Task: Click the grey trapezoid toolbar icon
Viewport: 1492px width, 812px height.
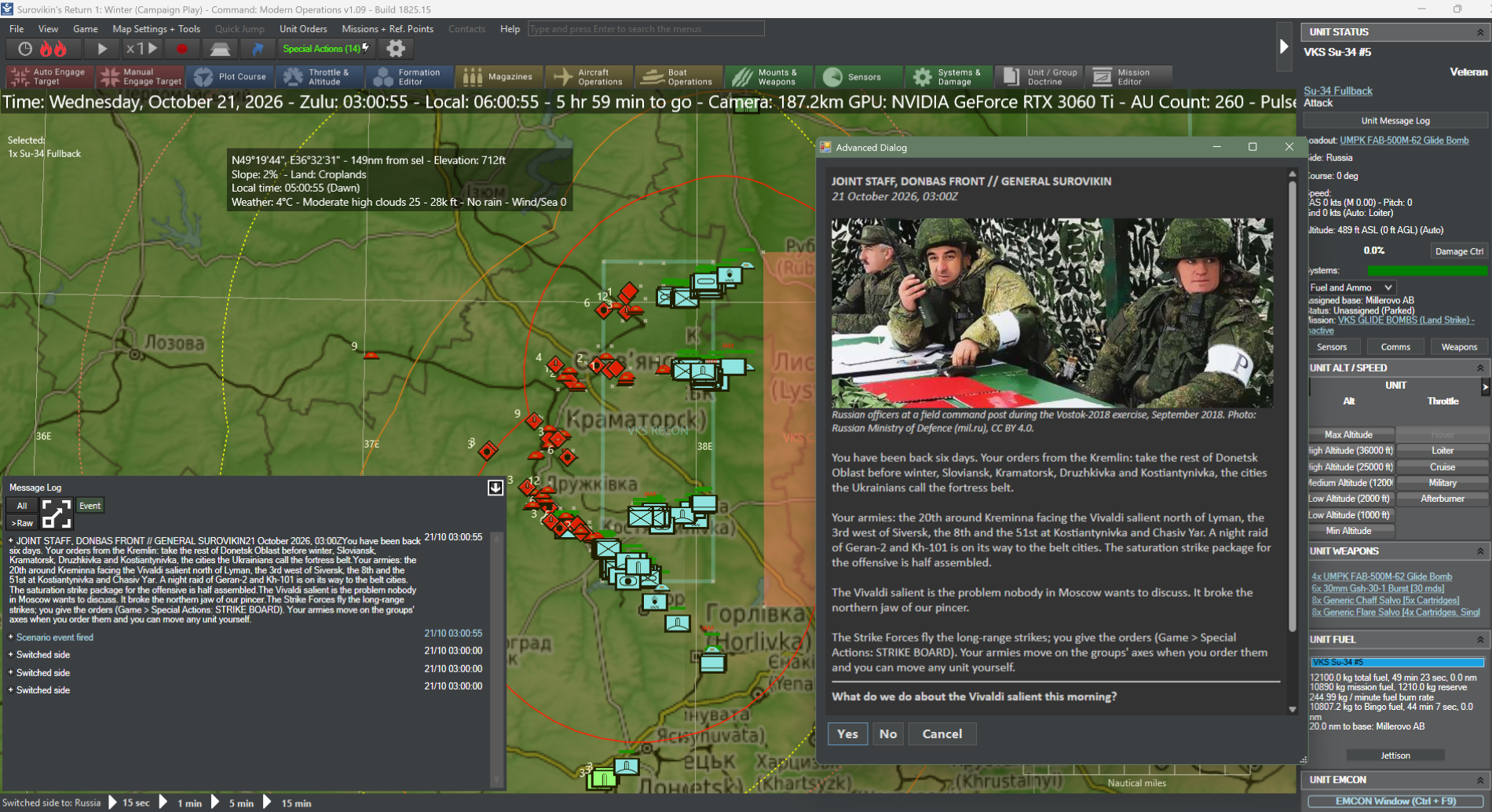Action: point(220,49)
